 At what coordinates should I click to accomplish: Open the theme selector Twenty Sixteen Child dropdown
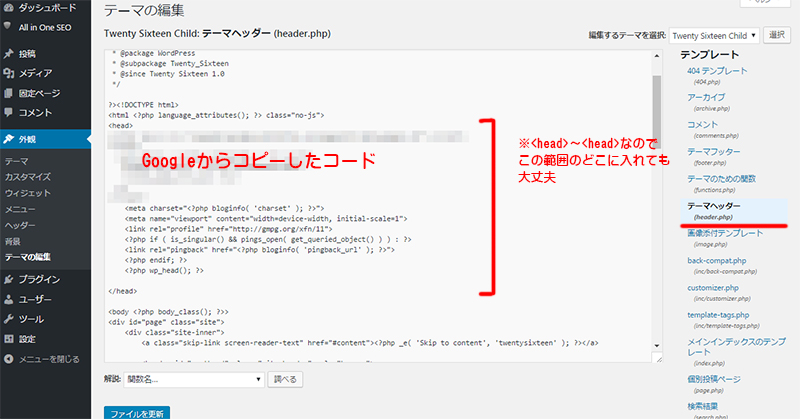coord(714,34)
